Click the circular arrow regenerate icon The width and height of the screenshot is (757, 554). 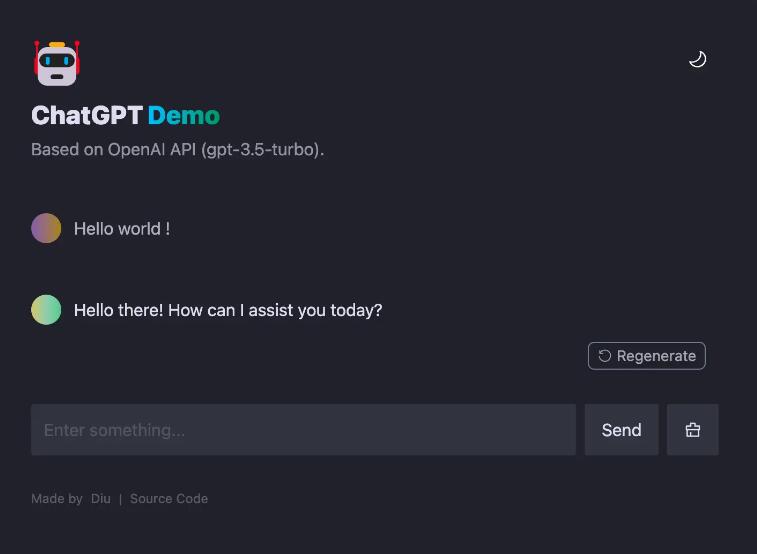[605, 356]
